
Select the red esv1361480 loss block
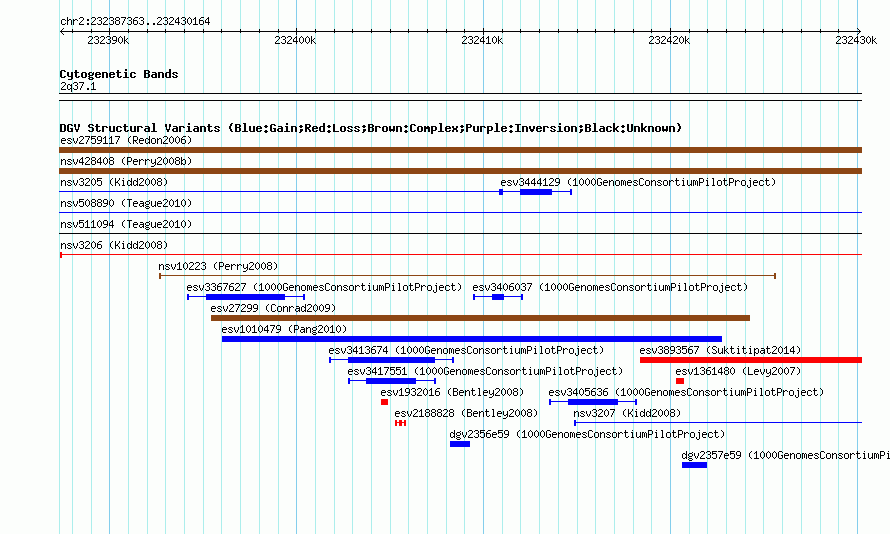(680, 381)
